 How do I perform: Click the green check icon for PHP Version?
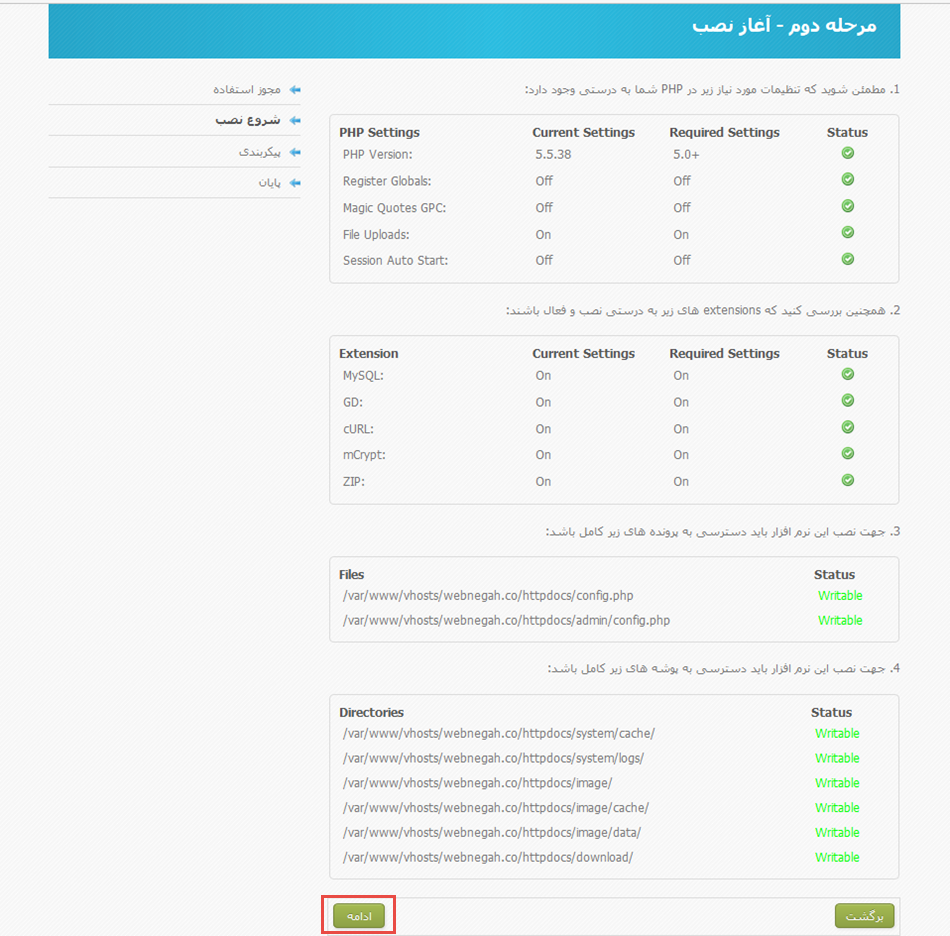coord(847,153)
